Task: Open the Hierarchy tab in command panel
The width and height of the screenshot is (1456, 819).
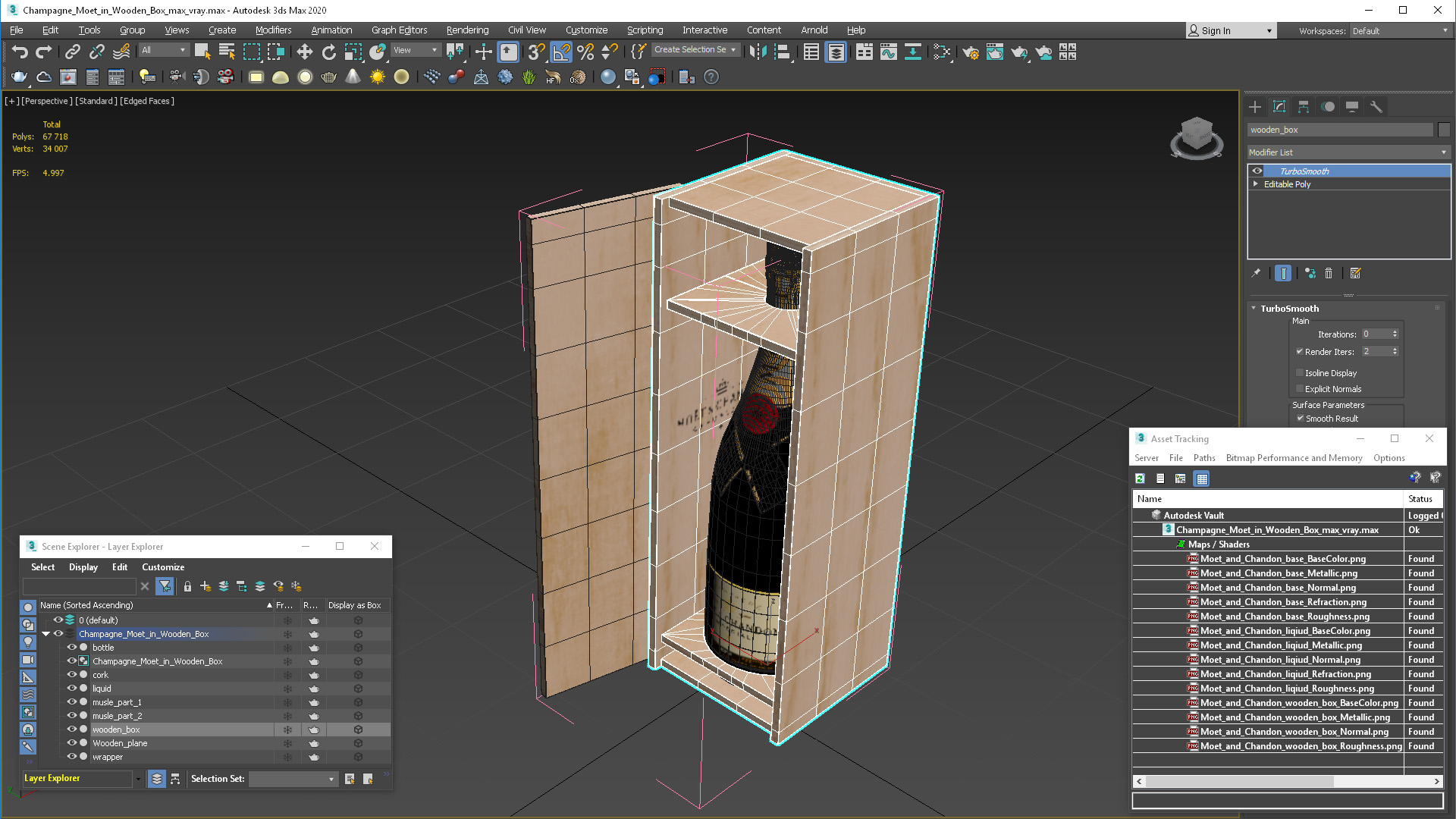Action: point(1304,107)
